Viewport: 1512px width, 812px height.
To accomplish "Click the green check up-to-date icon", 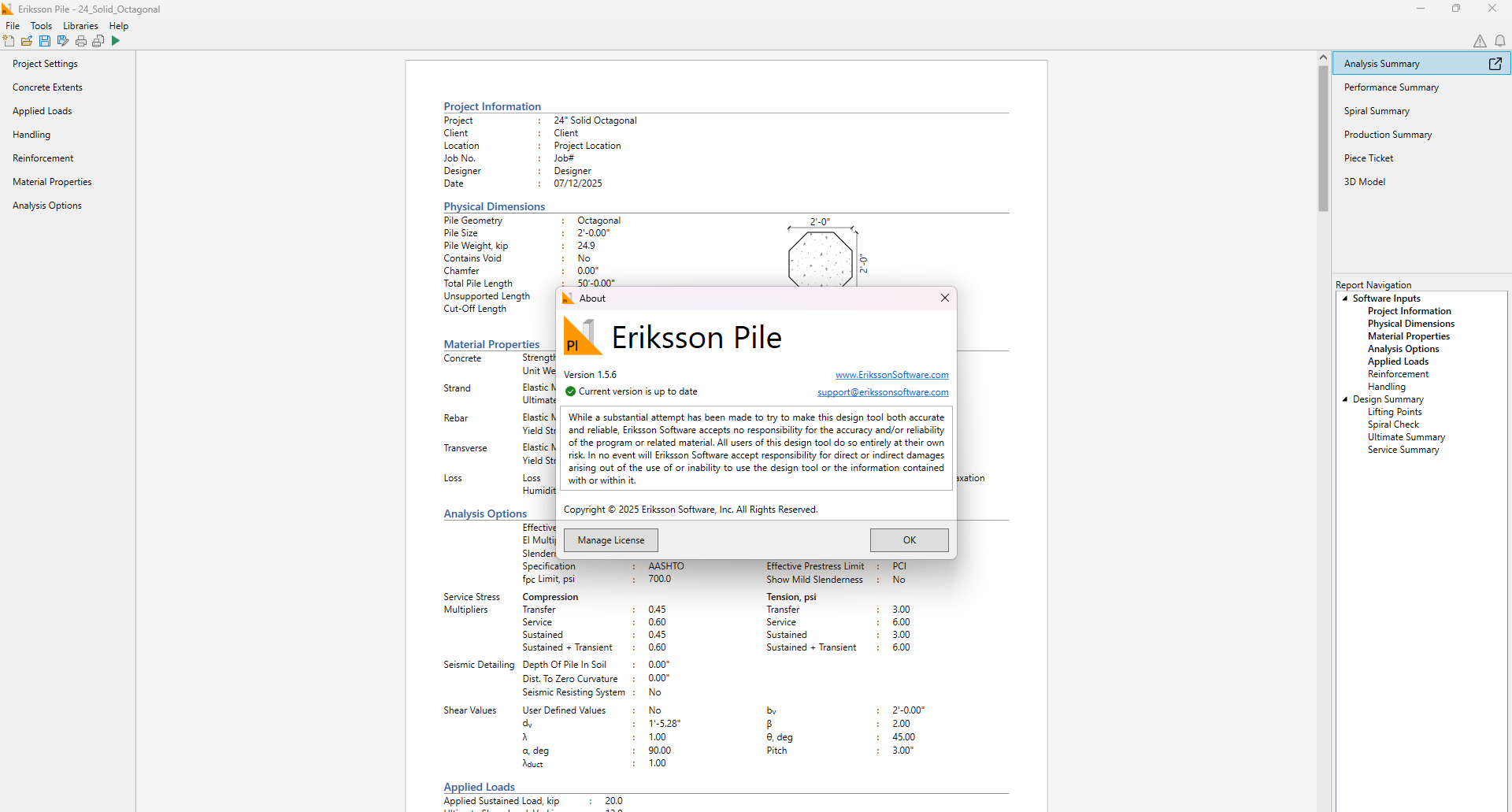I will coord(570,391).
